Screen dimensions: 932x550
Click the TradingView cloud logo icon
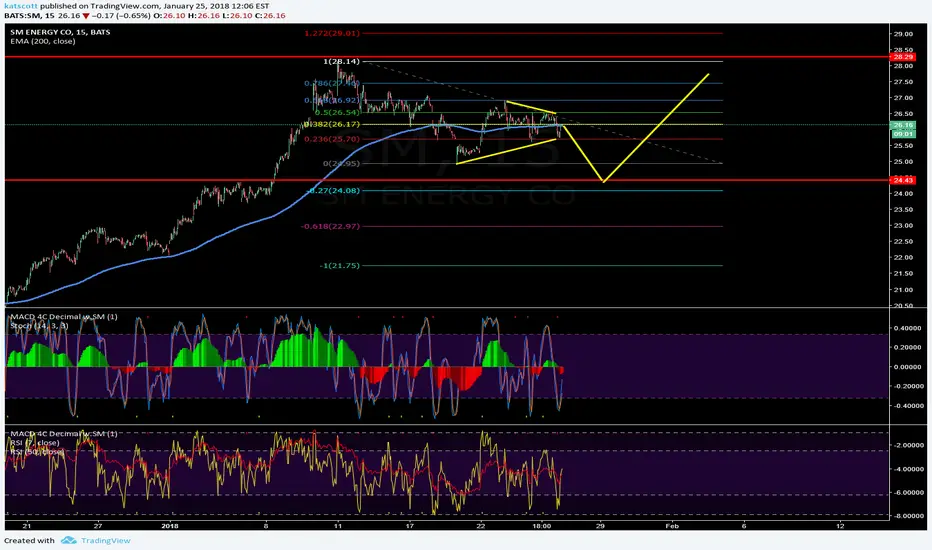tap(68, 540)
